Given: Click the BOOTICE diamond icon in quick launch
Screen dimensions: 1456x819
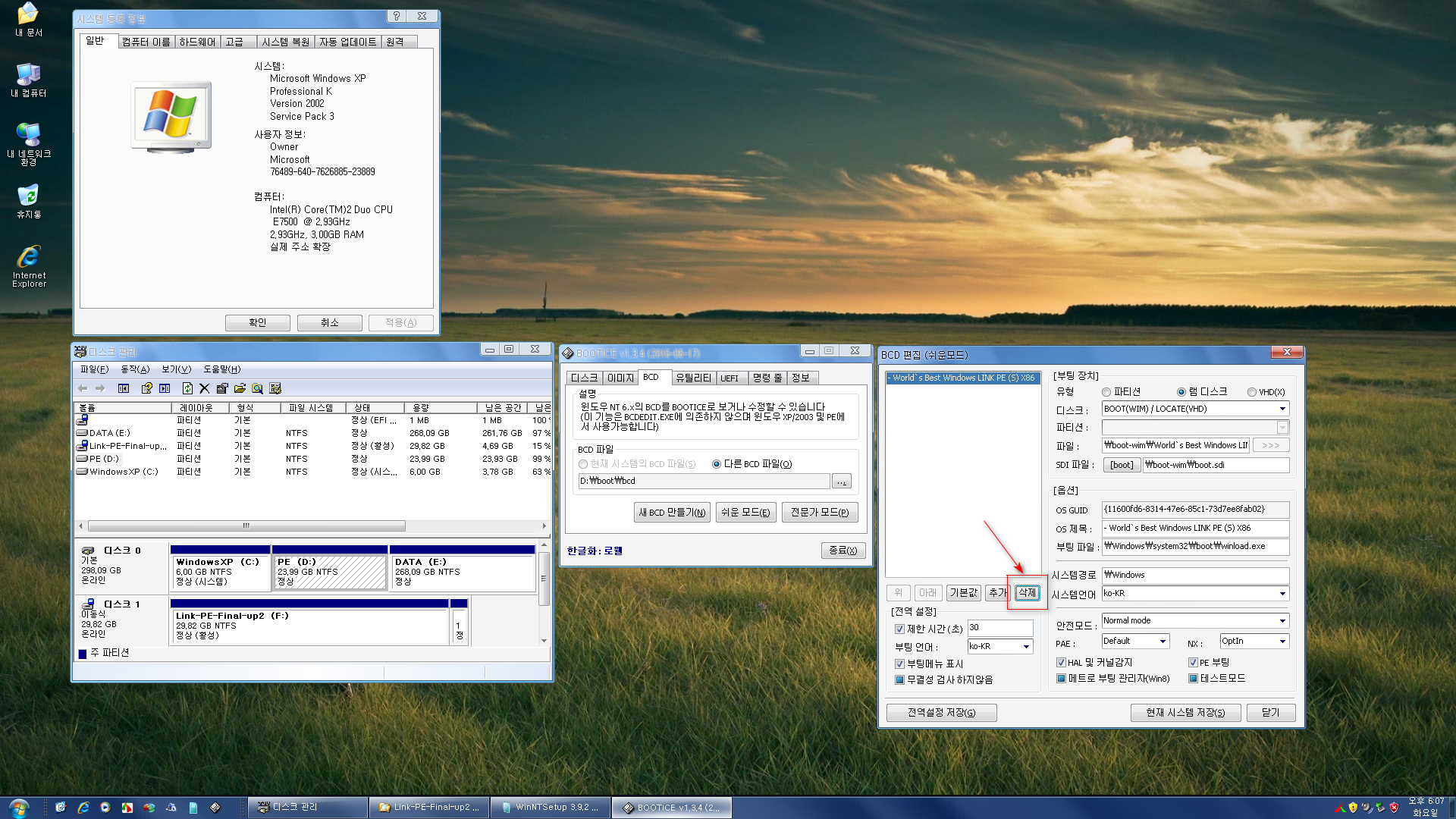Looking at the screenshot, I should coord(215,808).
